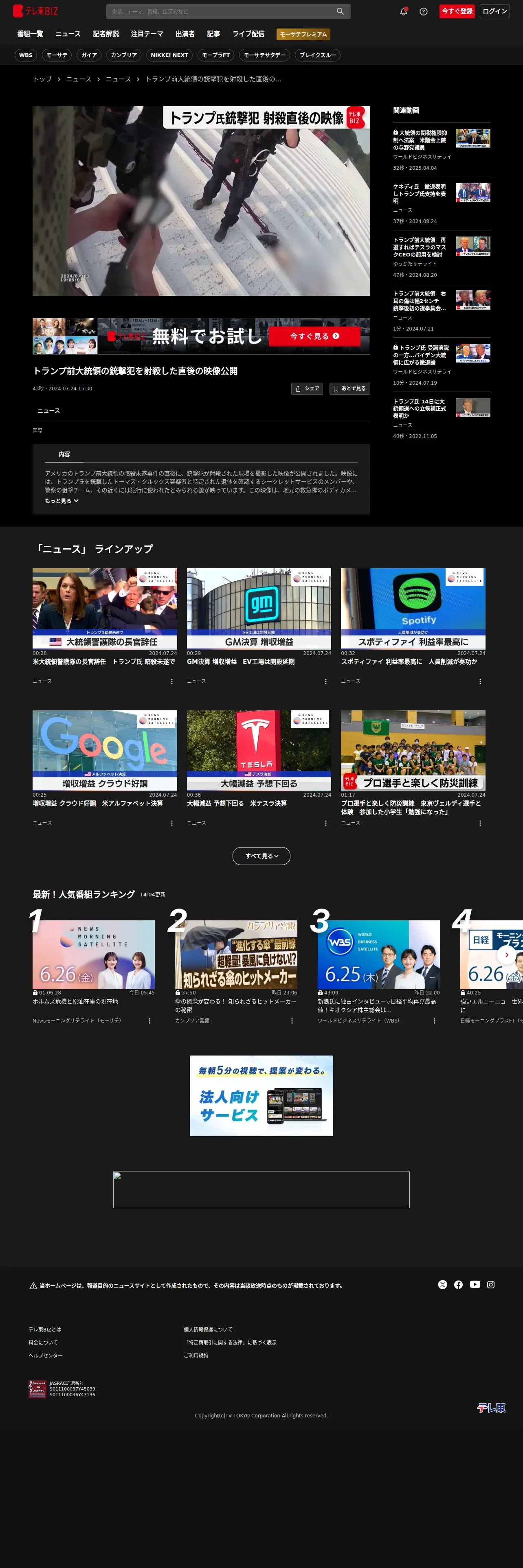This screenshot has height=1568, width=523.
Task: Select the モープラFT program chip
Action: coord(216,55)
